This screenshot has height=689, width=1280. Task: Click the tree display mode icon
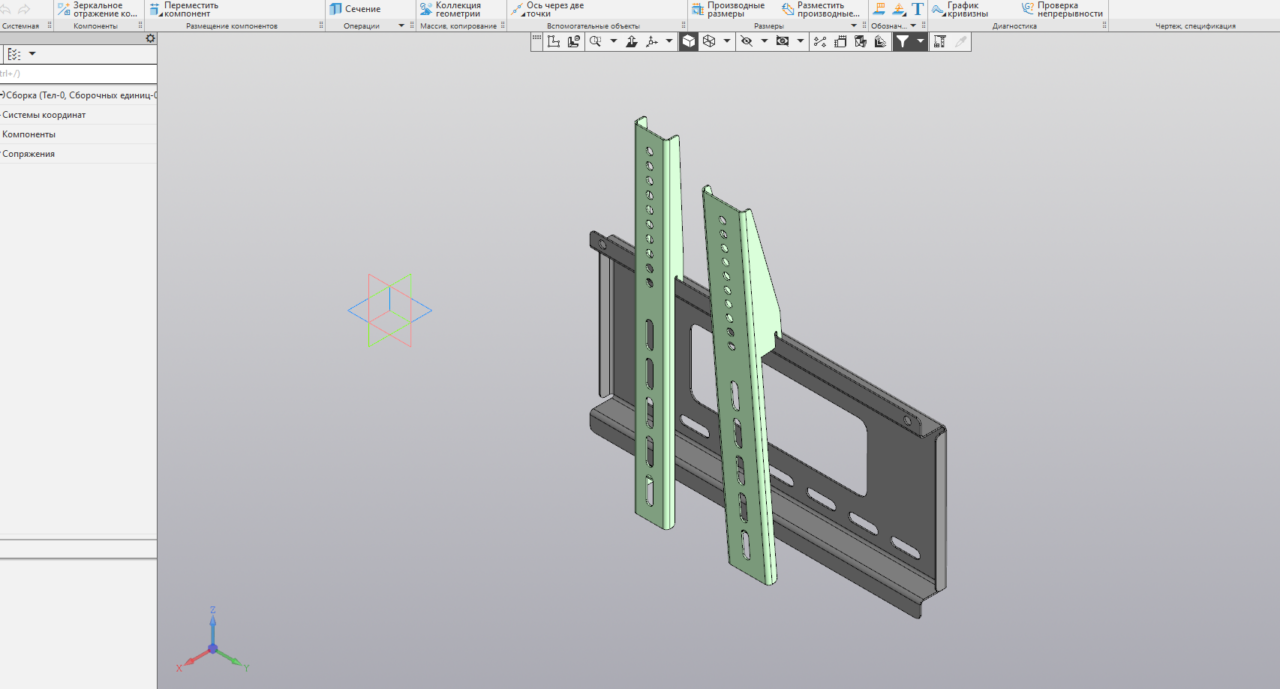point(14,54)
